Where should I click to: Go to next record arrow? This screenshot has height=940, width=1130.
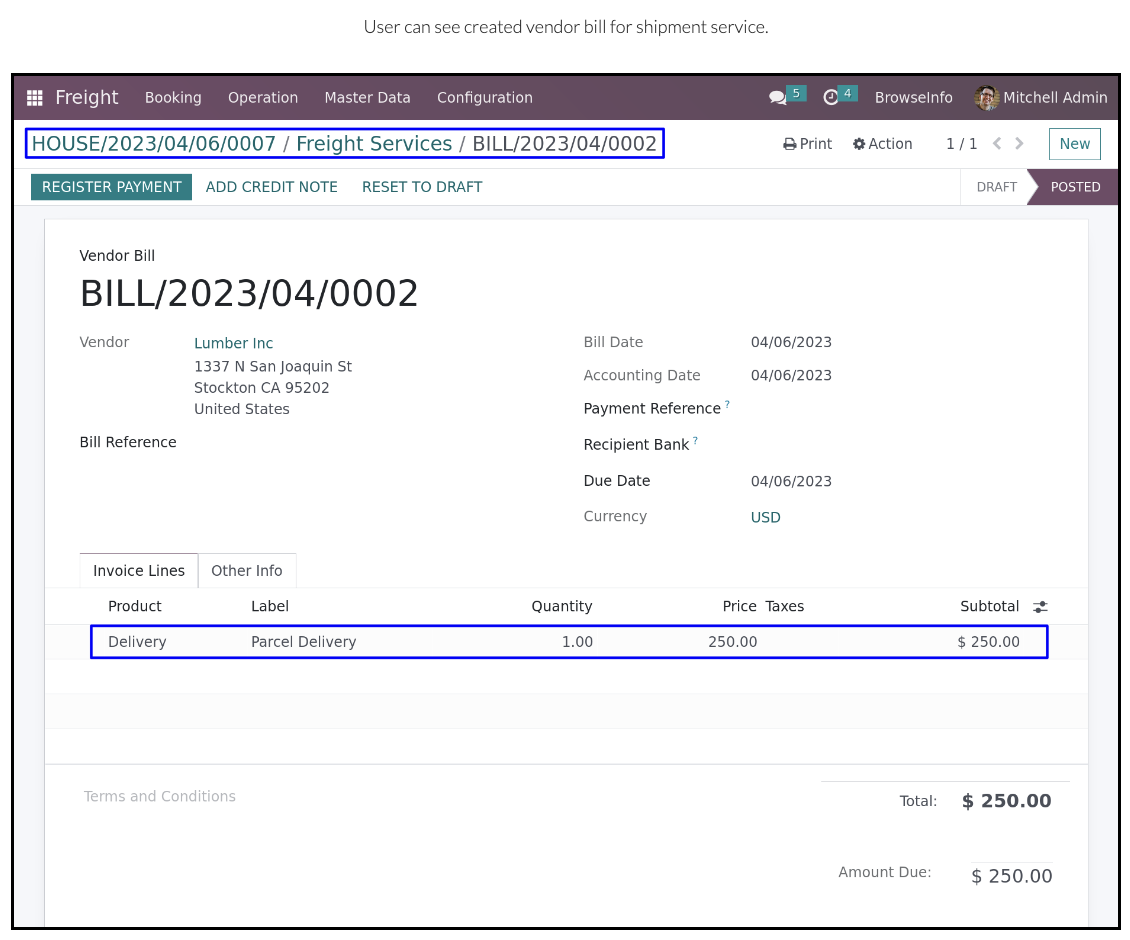(x=1019, y=143)
